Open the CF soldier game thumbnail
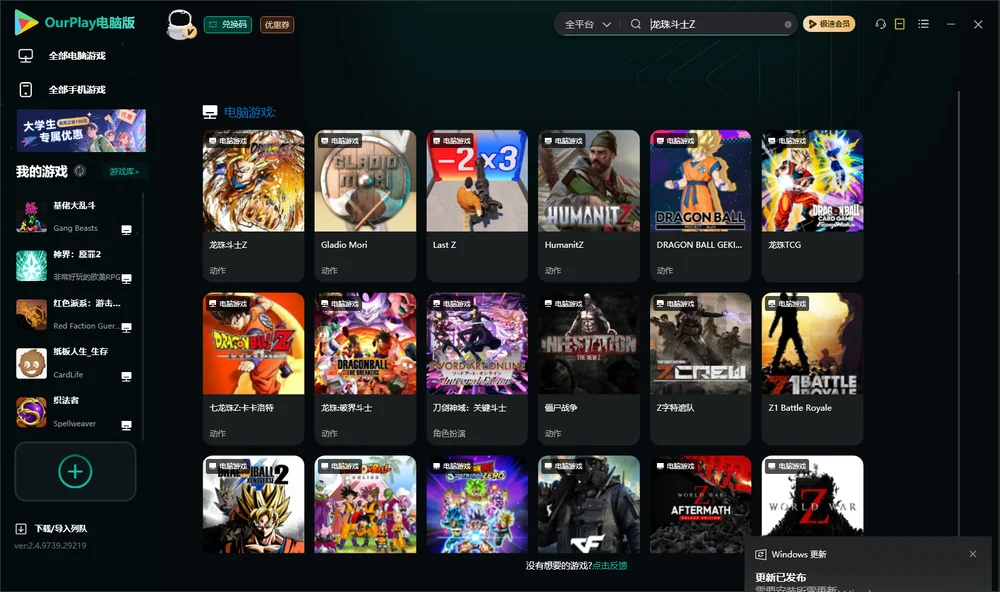This screenshot has height=592, width=1000. (x=589, y=504)
